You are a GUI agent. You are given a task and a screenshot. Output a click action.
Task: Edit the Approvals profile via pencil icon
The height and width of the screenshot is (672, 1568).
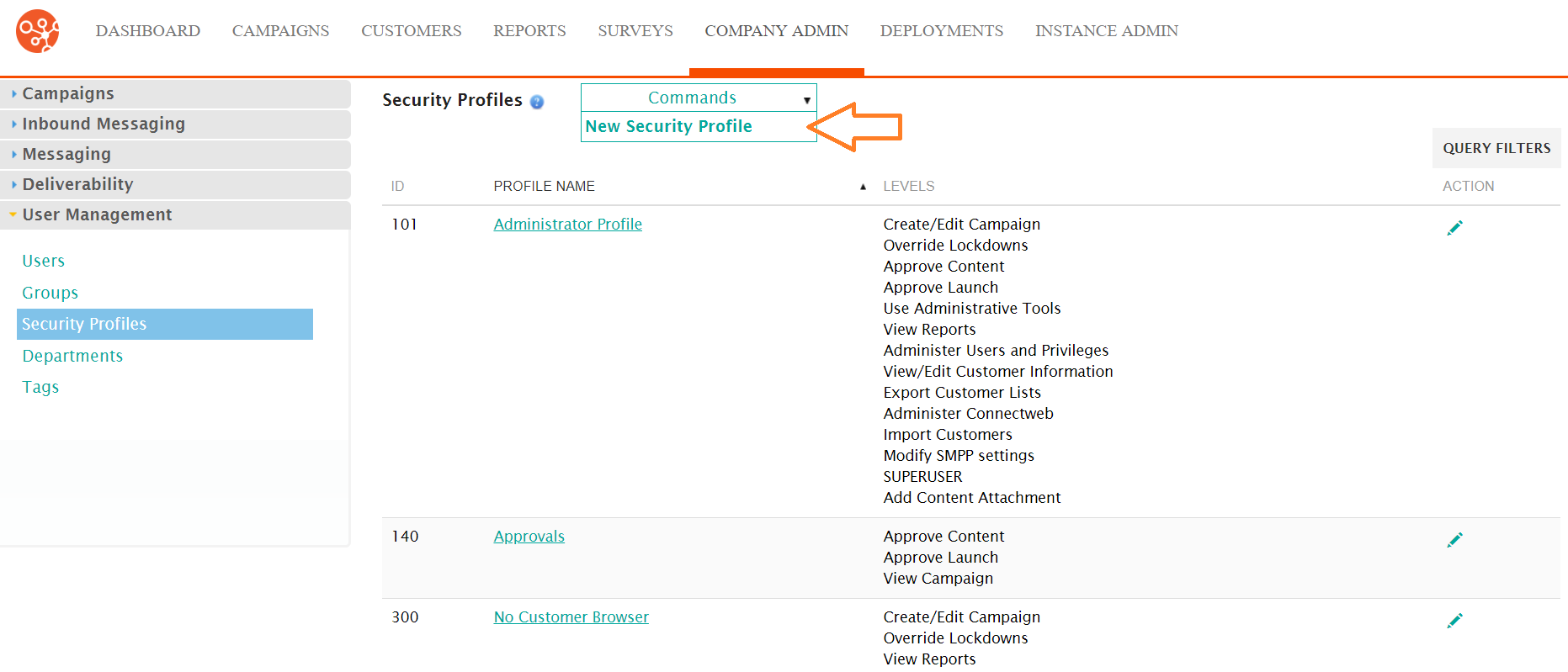coord(1454,540)
